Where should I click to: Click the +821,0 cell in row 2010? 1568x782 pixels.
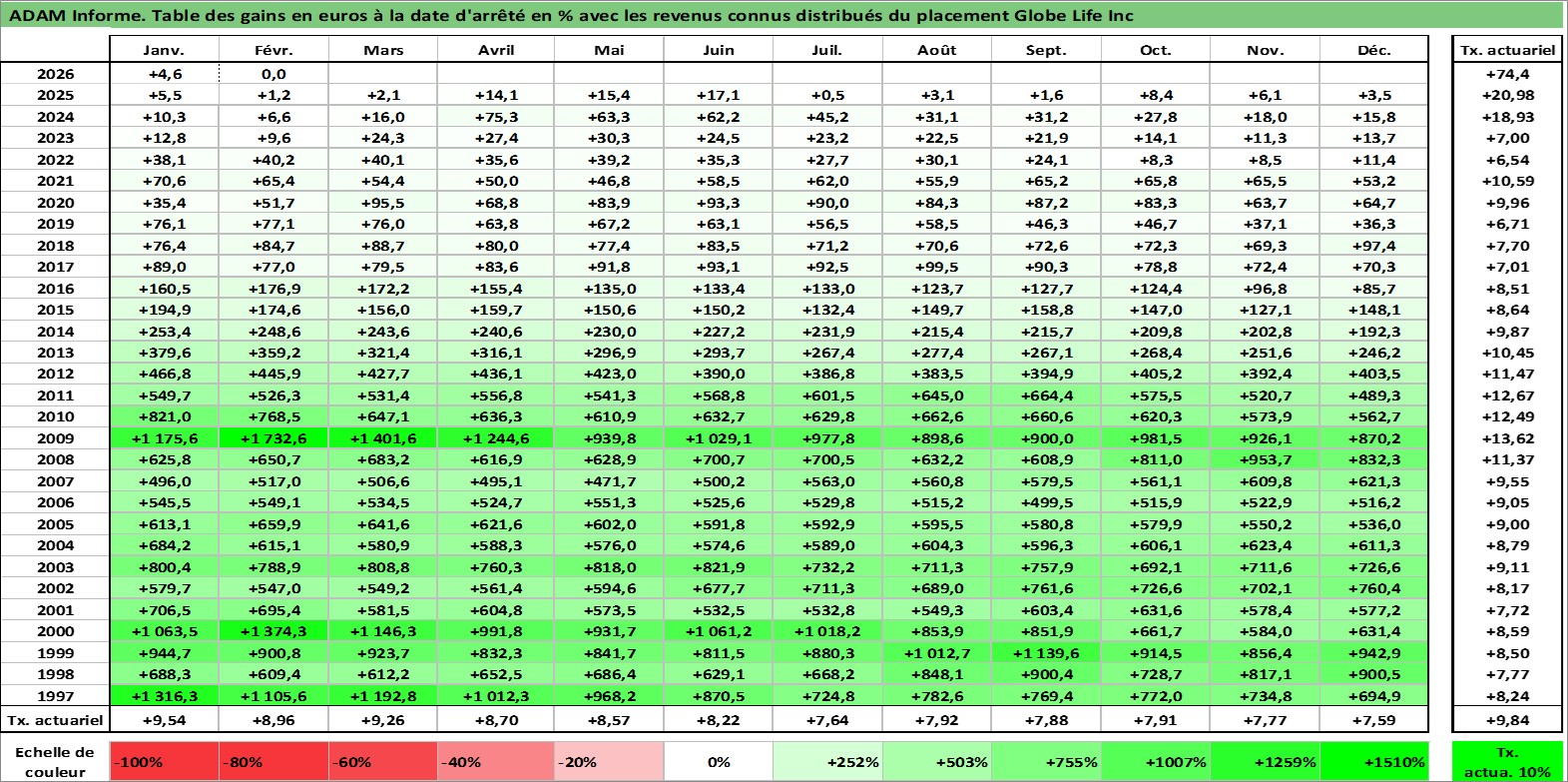(x=164, y=416)
